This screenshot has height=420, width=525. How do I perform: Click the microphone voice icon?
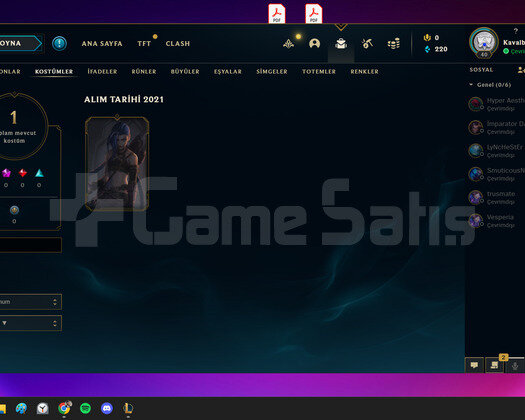coord(515,365)
